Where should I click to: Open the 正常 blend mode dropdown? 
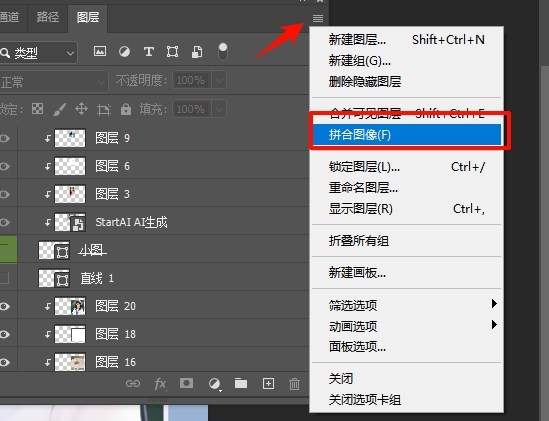click(54, 82)
